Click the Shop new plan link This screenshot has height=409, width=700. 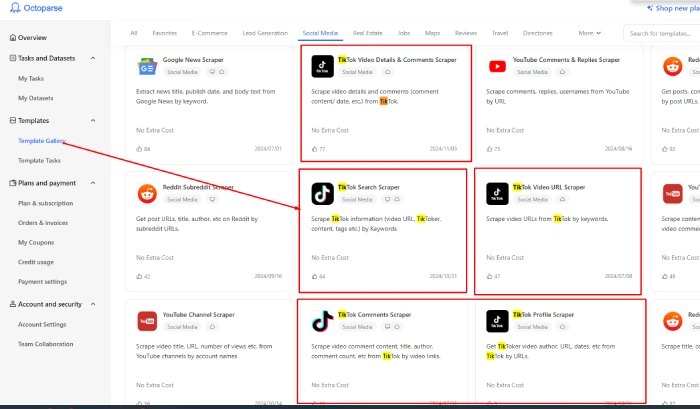(x=673, y=8)
